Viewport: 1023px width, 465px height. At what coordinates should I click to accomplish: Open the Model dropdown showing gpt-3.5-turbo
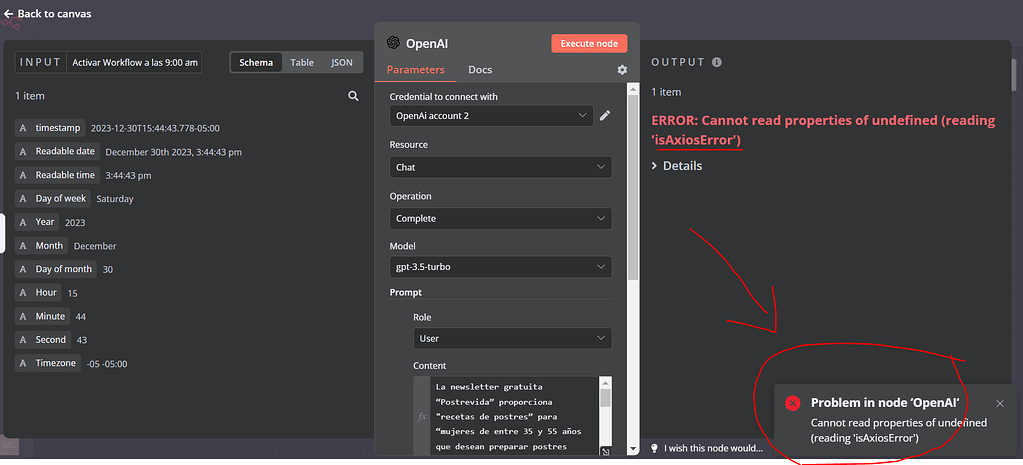[500, 267]
